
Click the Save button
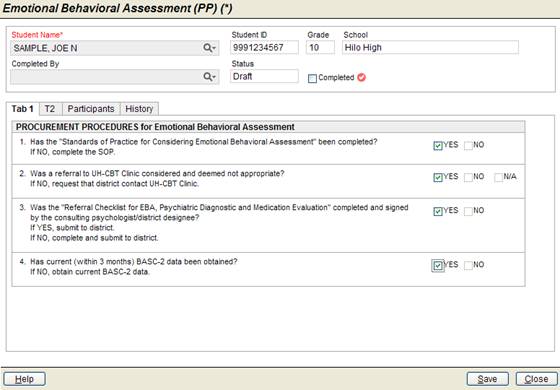tap(488, 379)
